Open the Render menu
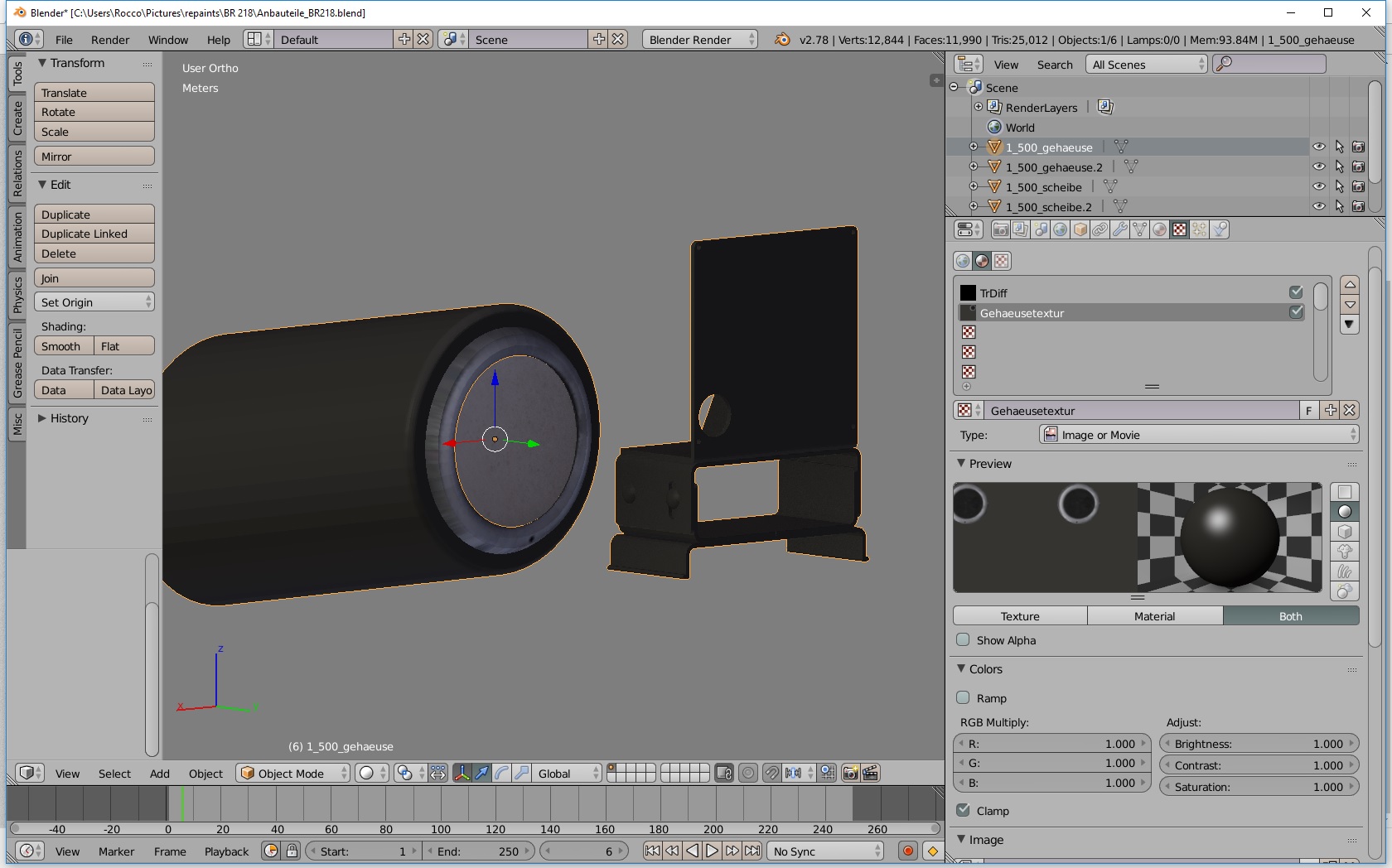The image size is (1392, 868). click(110, 40)
